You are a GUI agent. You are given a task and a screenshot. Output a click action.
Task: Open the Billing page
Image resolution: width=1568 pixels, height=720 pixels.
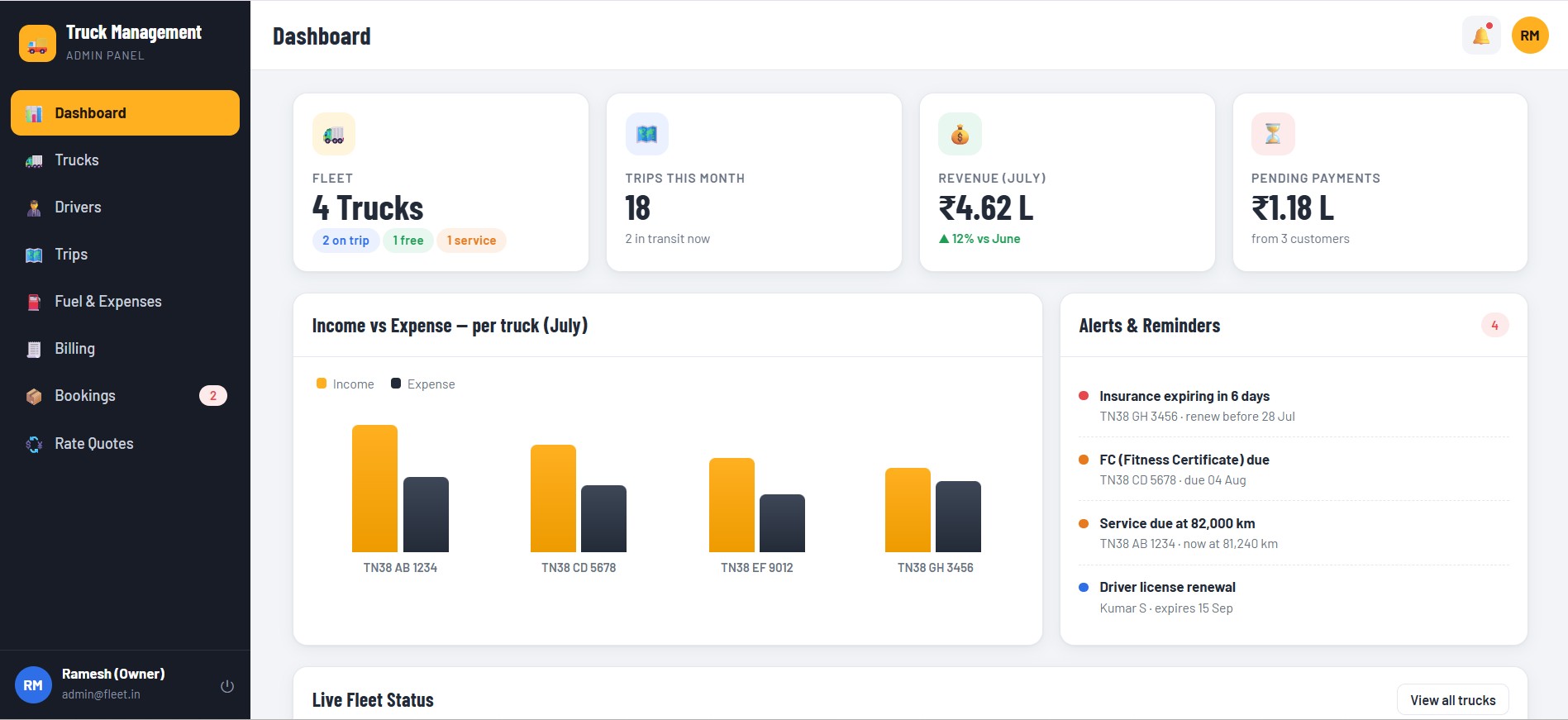click(125, 349)
